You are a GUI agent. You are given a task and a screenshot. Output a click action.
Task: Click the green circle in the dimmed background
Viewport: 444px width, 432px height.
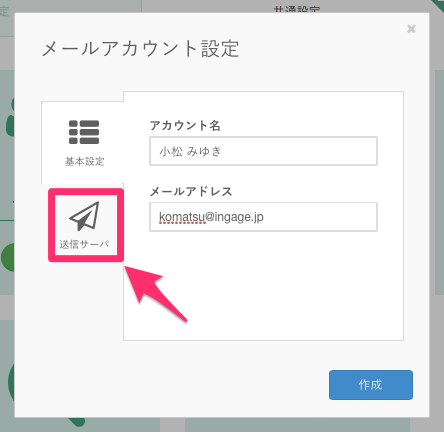click(x=7, y=257)
